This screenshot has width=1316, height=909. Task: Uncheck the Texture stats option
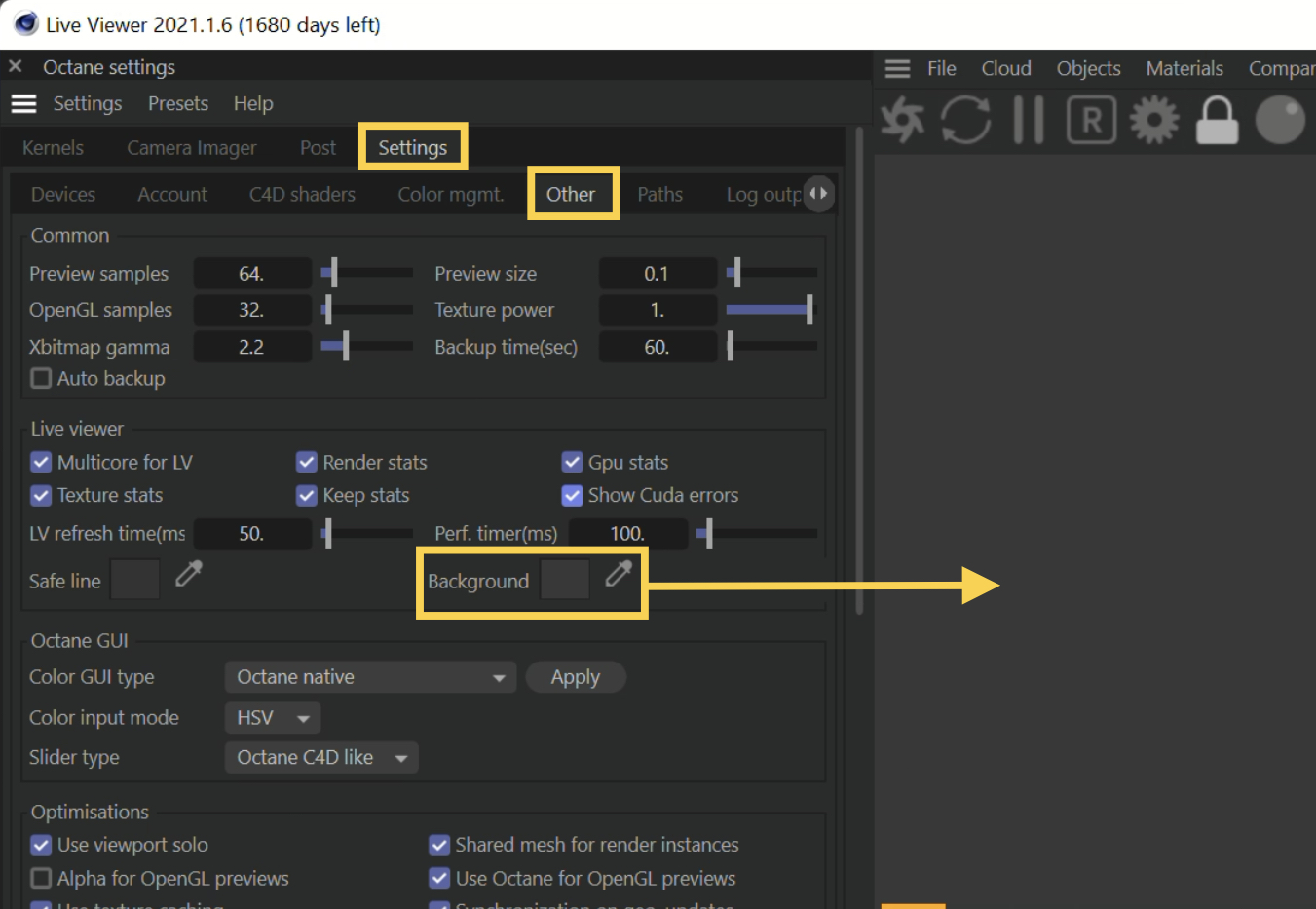pyautogui.click(x=41, y=495)
